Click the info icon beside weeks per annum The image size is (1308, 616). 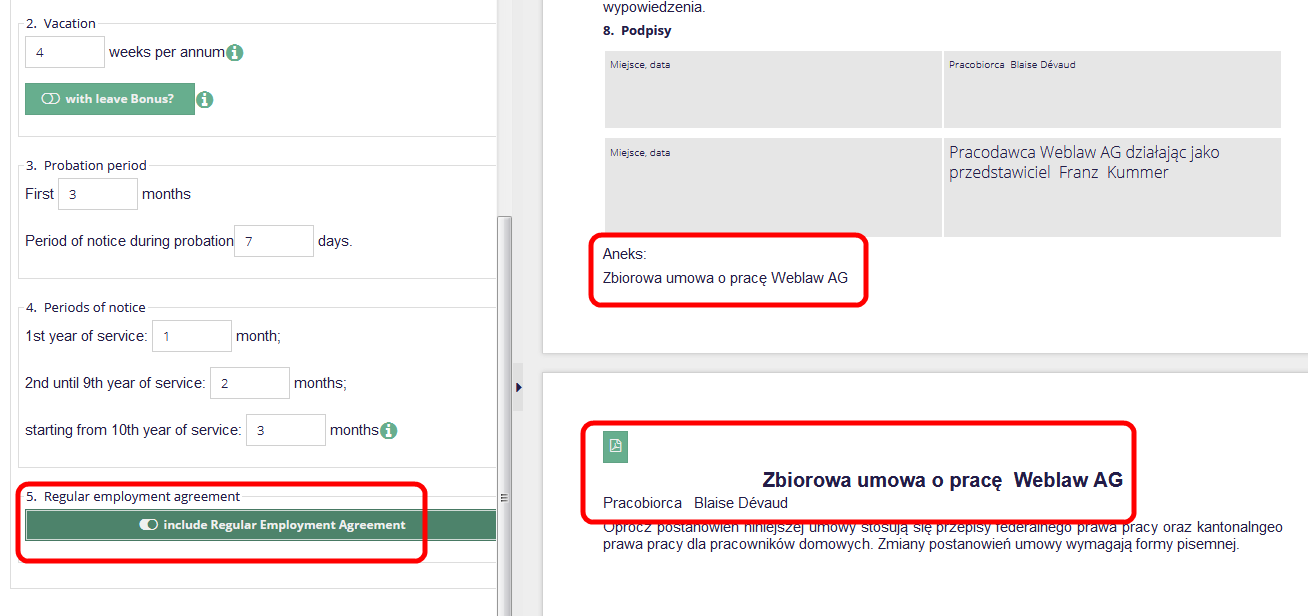point(235,53)
